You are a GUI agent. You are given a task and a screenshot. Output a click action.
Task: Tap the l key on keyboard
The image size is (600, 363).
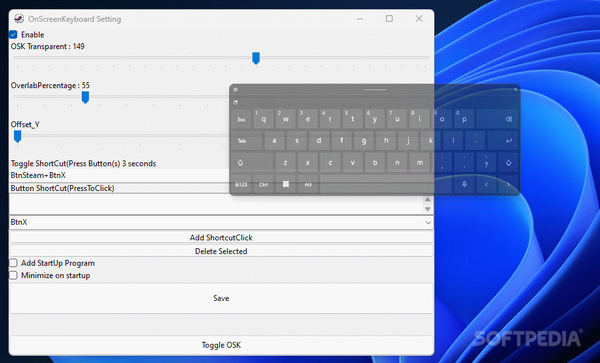(x=453, y=141)
